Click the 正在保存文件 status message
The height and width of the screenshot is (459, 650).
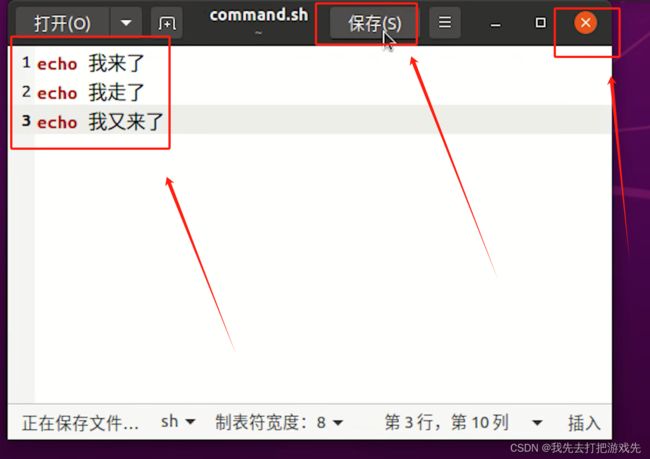click(x=80, y=423)
